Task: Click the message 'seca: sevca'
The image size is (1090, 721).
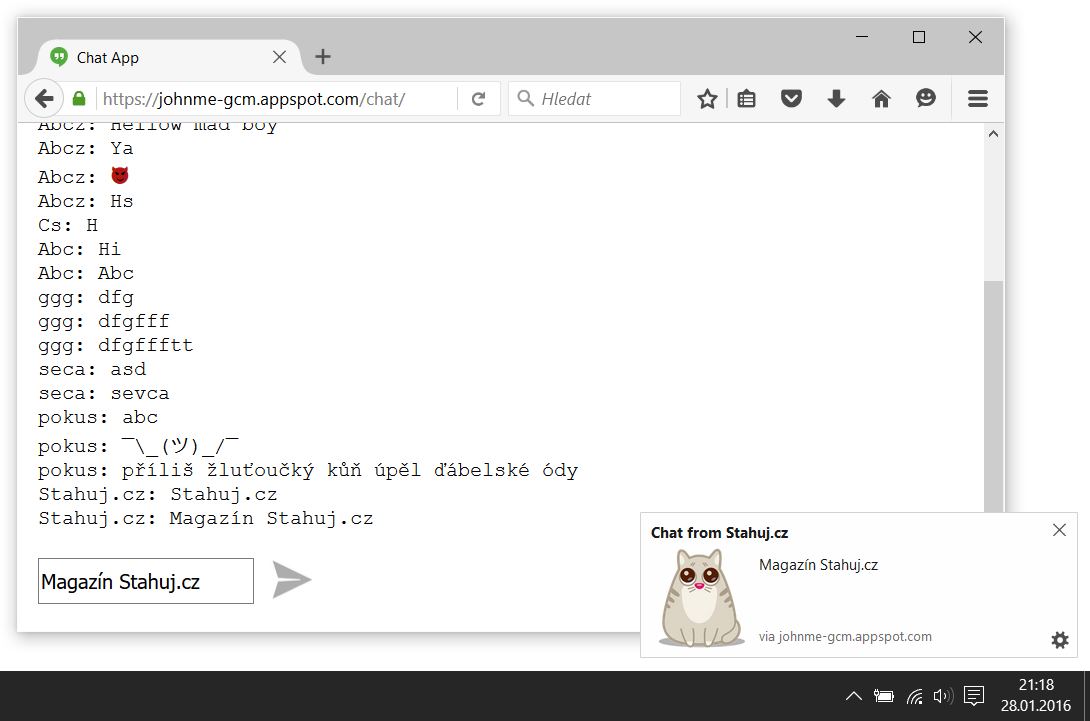Action: [104, 394]
